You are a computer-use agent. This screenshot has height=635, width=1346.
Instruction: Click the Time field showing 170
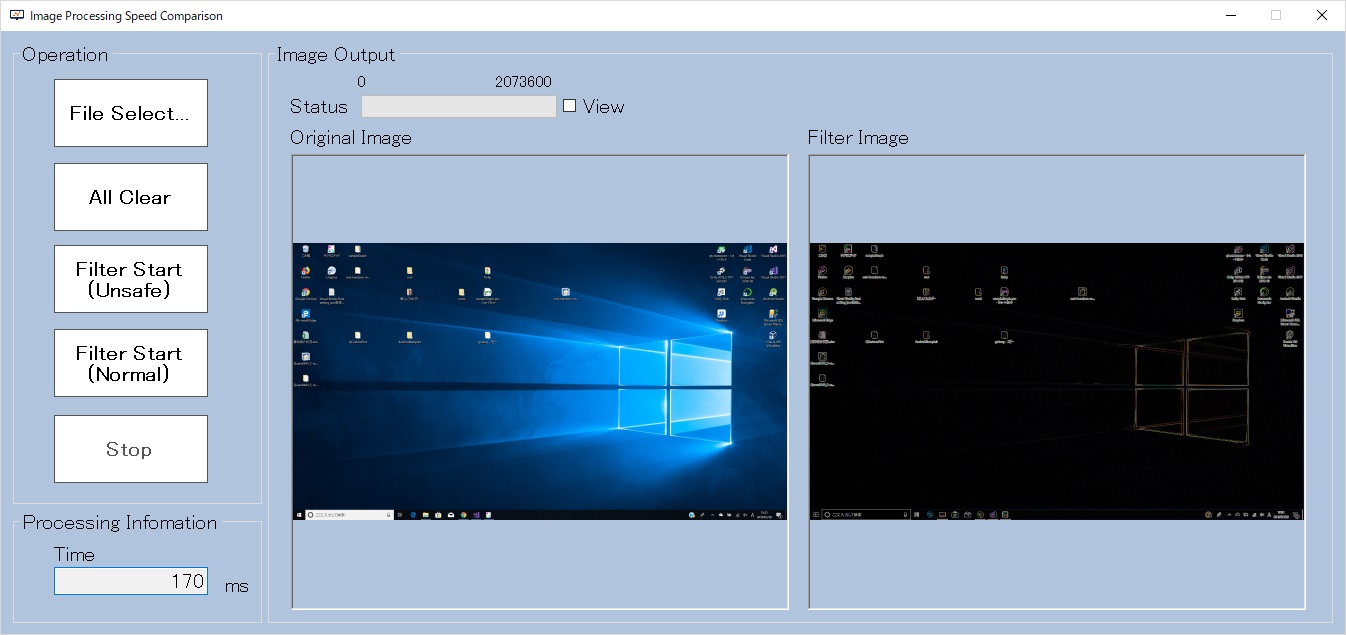130,581
